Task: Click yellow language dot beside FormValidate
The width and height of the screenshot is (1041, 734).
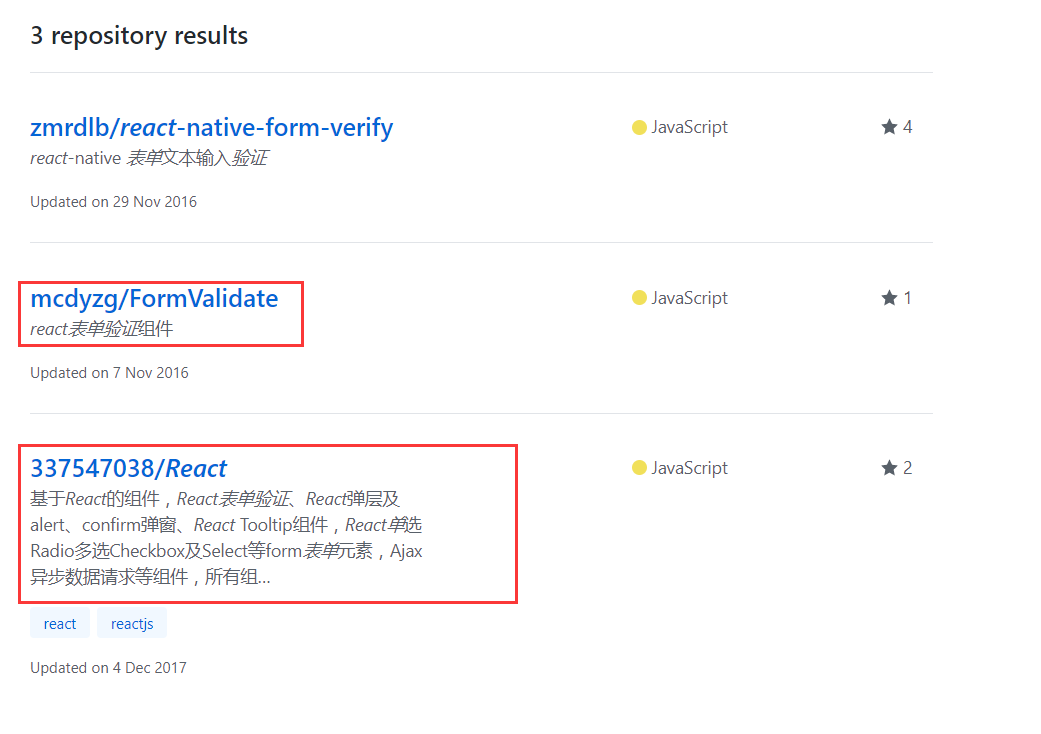Action: click(x=639, y=298)
